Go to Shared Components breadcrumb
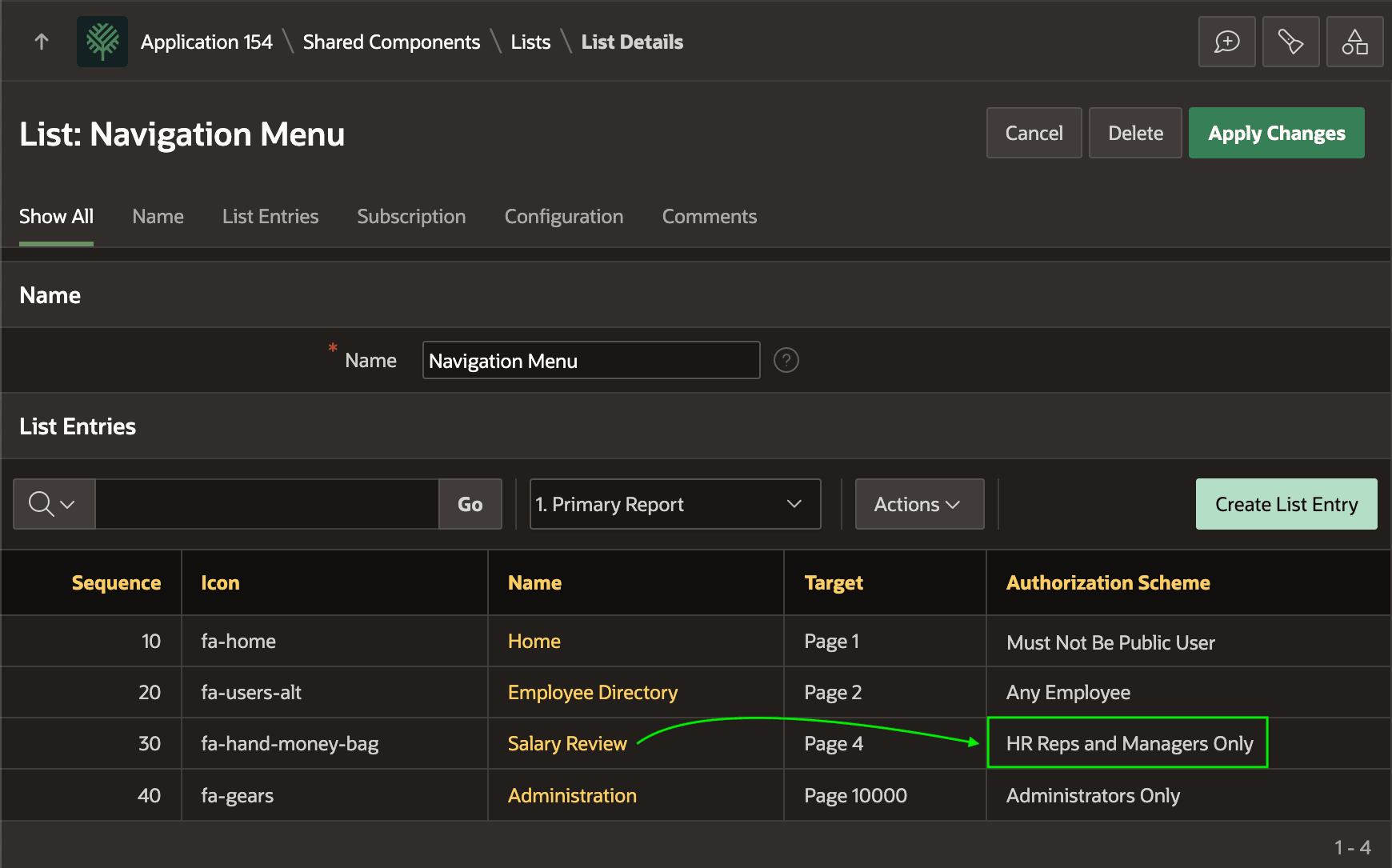1392x868 pixels. tap(391, 42)
